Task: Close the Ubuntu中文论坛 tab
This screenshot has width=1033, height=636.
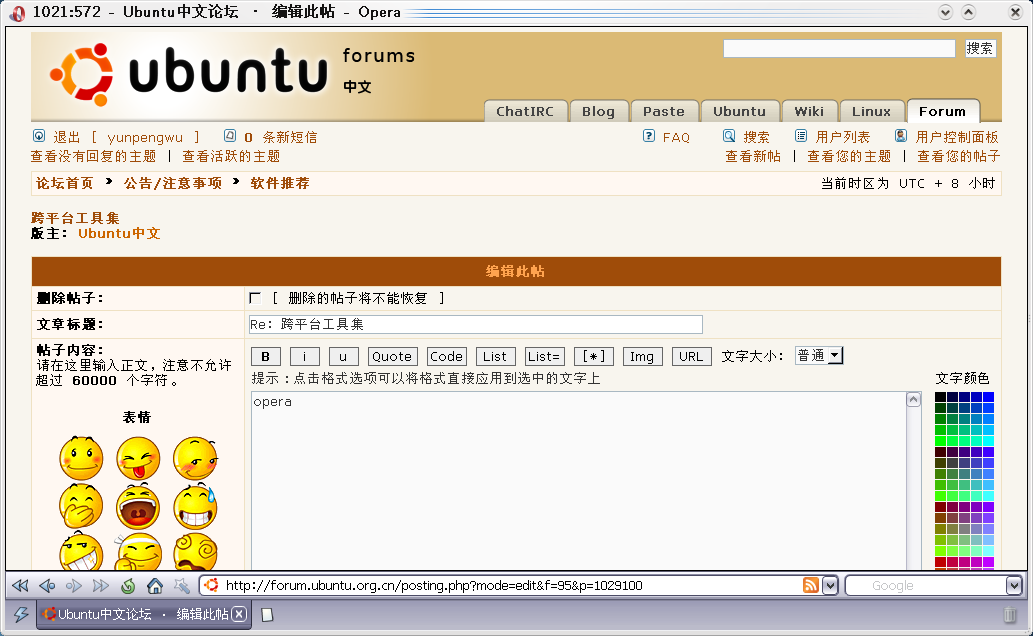Action: click(240, 614)
